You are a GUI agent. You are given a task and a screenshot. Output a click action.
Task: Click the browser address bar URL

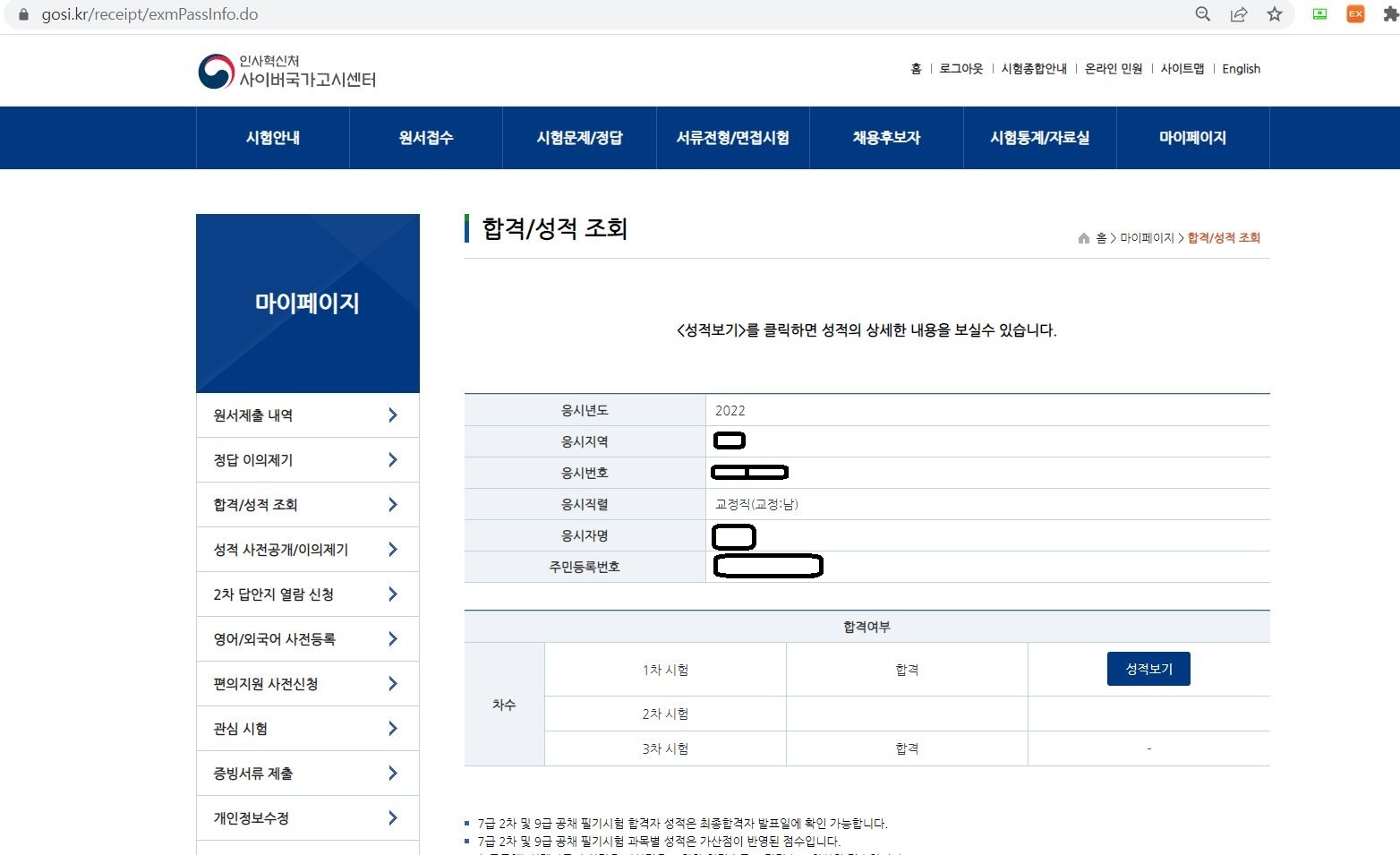pos(149,14)
